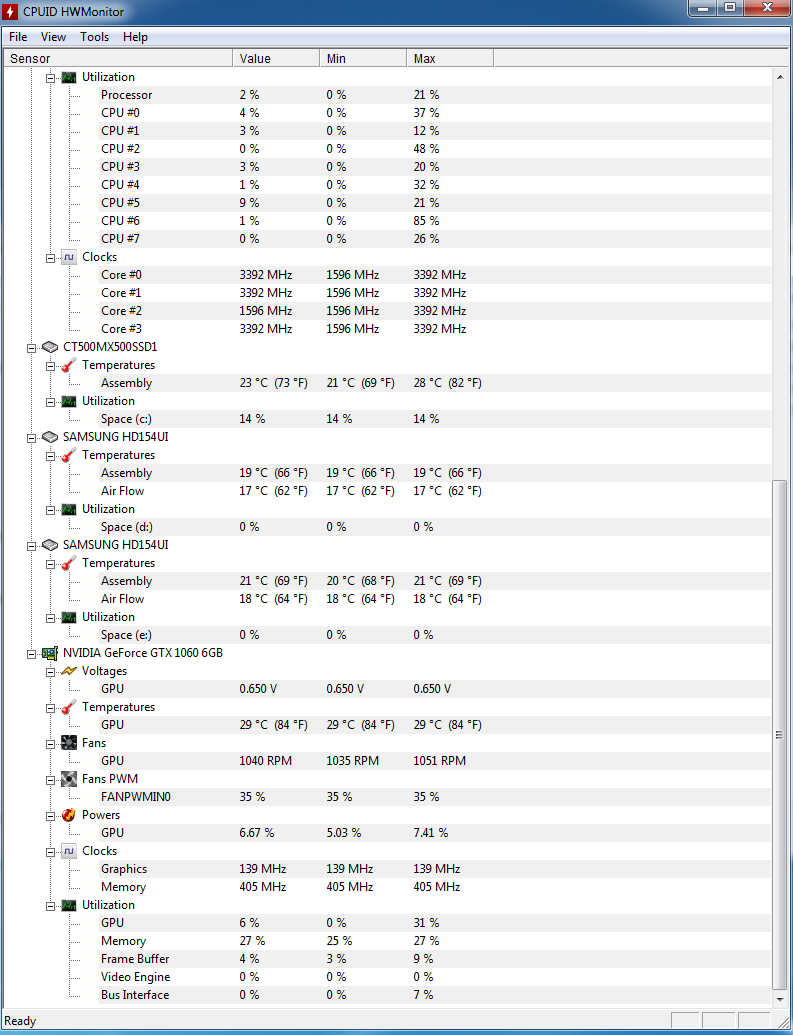The height and width of the screenshot is (1035, 793).
Task: Click the Value column header
Action: 275,59
